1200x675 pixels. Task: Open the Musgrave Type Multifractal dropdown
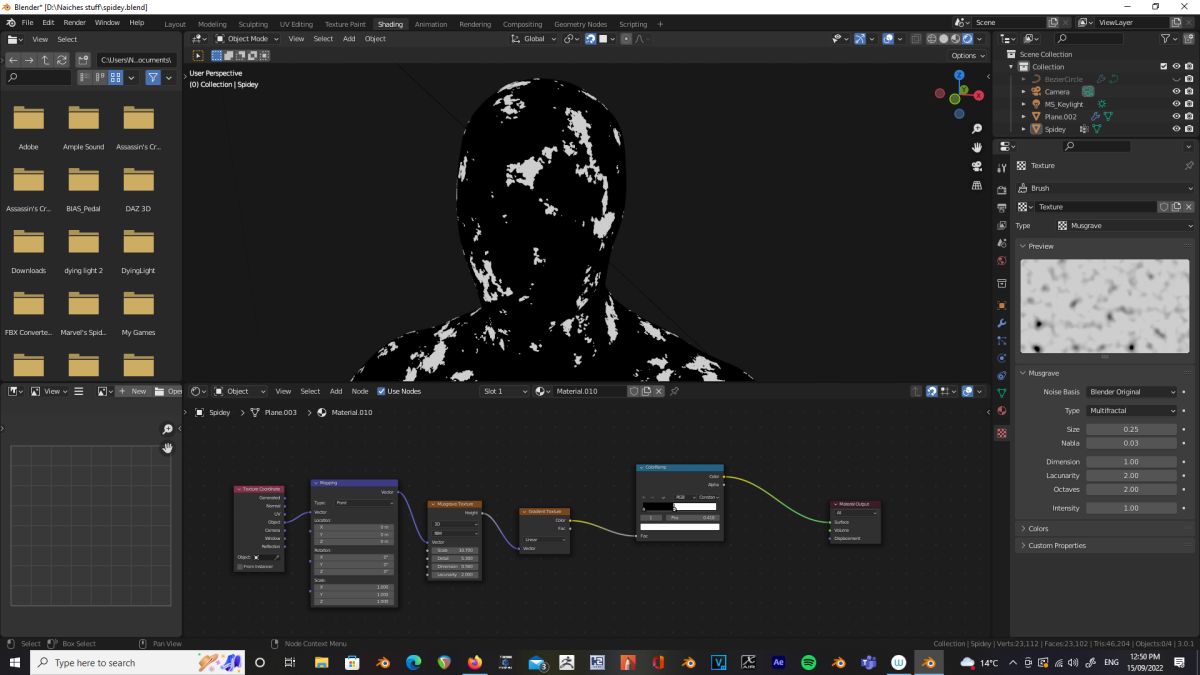1132,411
